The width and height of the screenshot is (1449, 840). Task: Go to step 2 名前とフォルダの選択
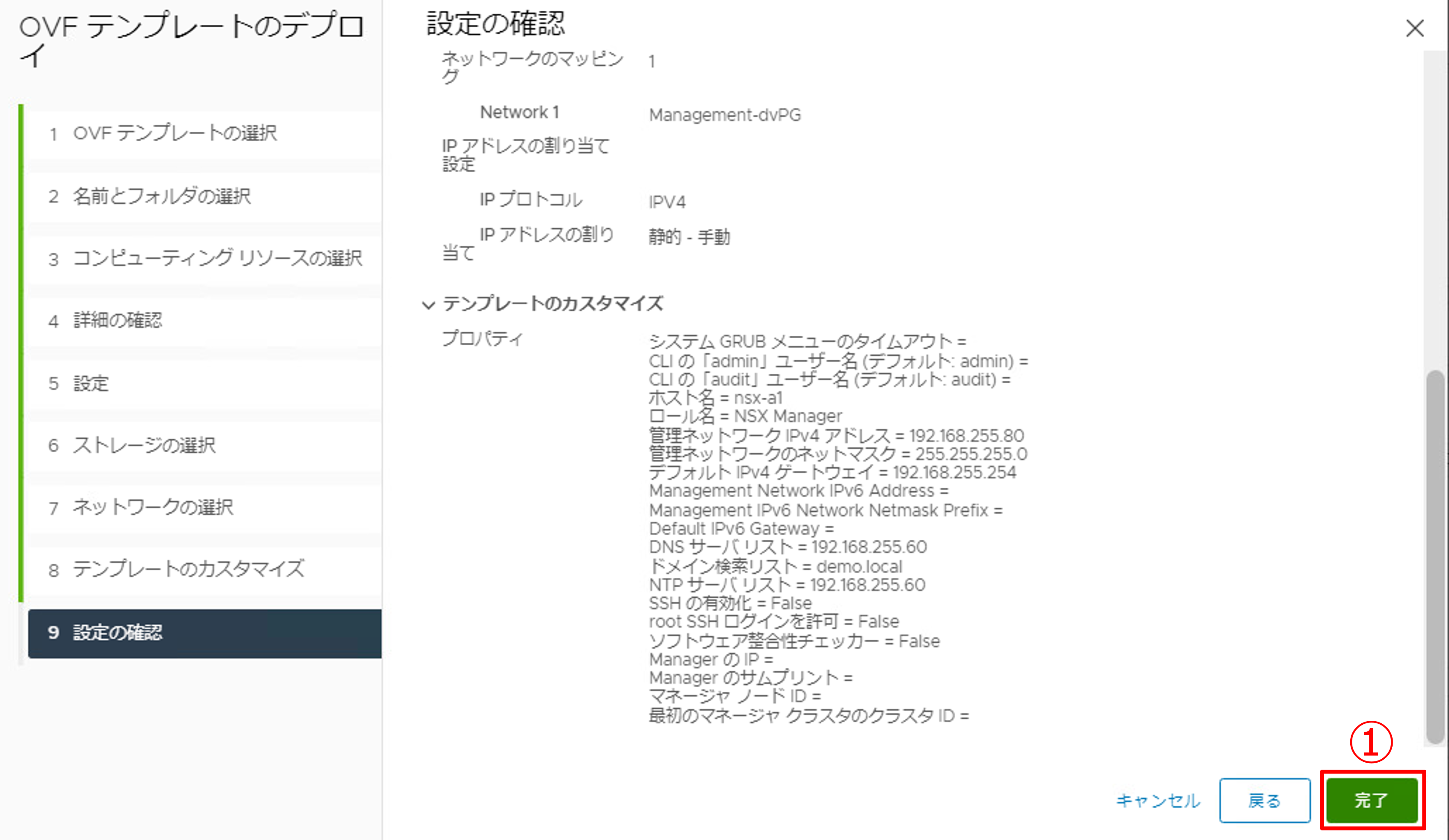(x=162, y=196)
